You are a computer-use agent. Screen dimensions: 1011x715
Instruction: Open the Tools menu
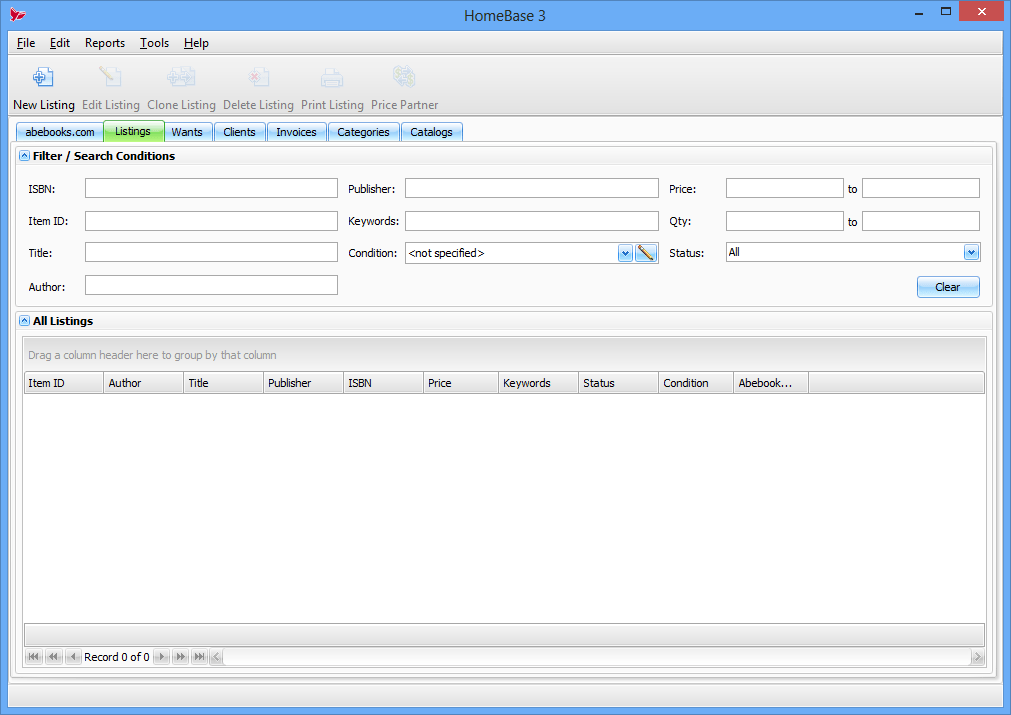[x=153, y=43]
